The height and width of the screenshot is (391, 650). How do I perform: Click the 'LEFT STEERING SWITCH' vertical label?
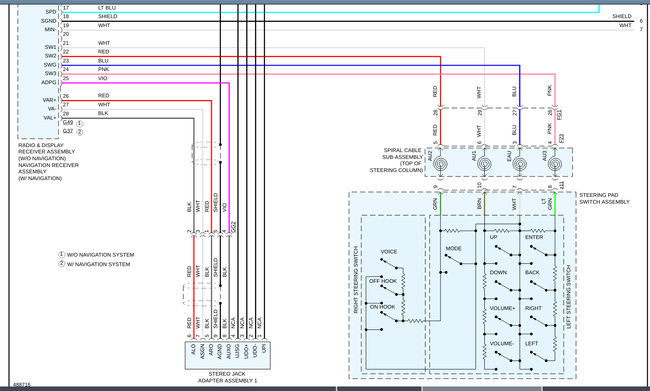pyautogui.click(x=568, y=298)
